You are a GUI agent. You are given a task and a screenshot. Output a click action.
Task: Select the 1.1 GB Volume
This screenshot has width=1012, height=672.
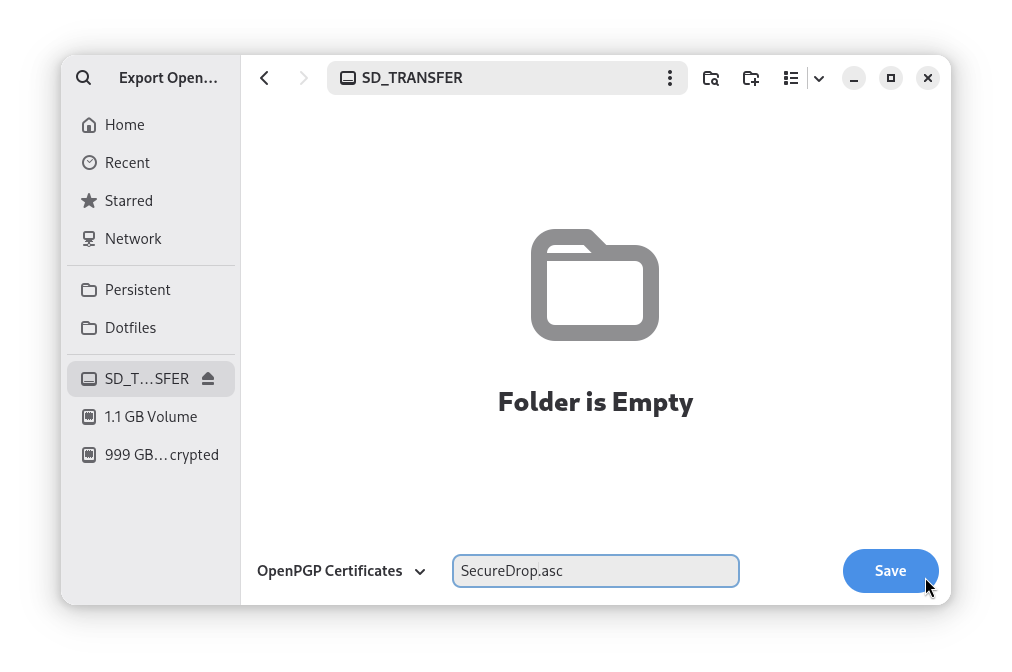coord(151,416)
